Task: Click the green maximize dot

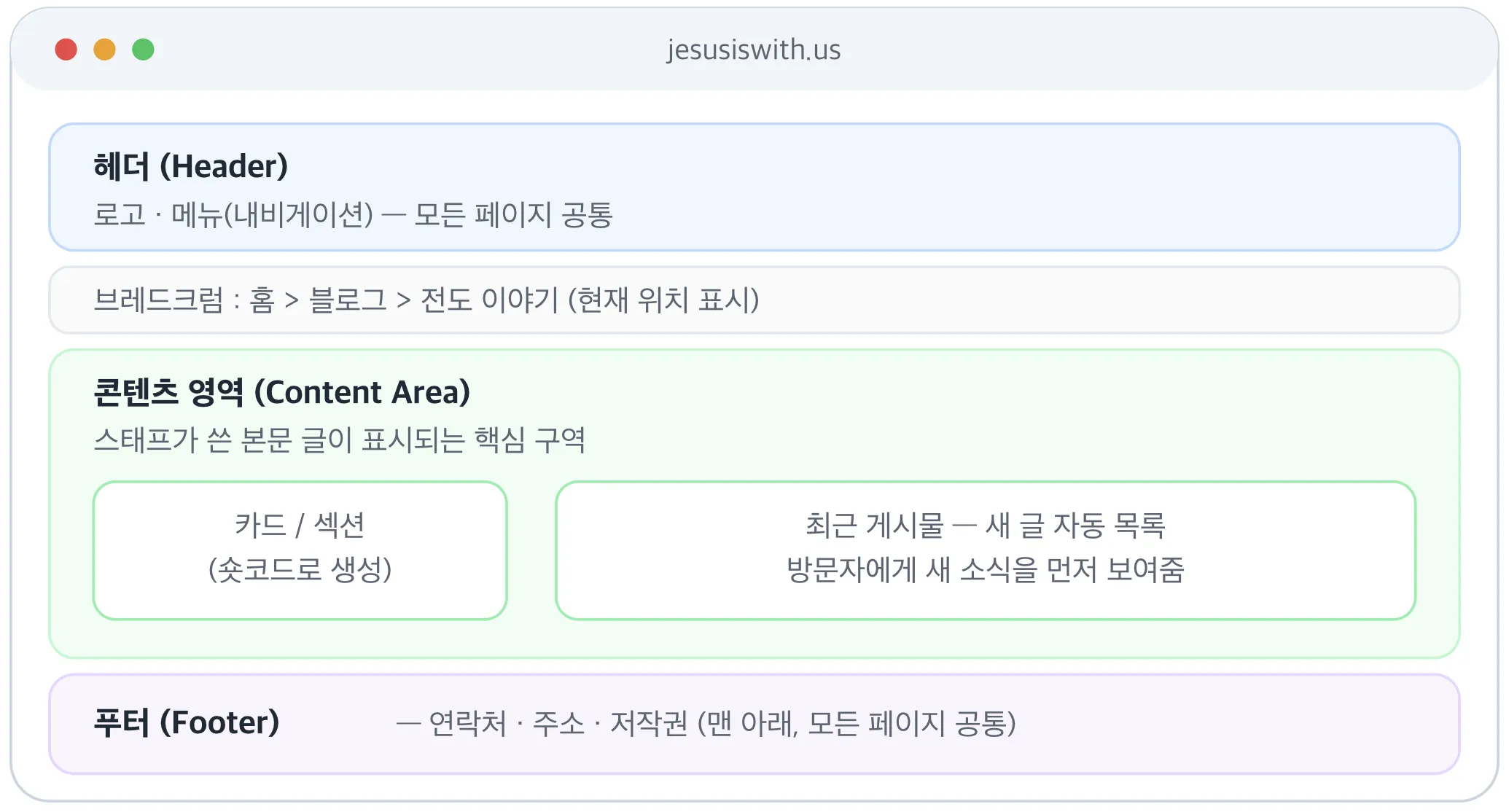Action: (x=143, y=50)
